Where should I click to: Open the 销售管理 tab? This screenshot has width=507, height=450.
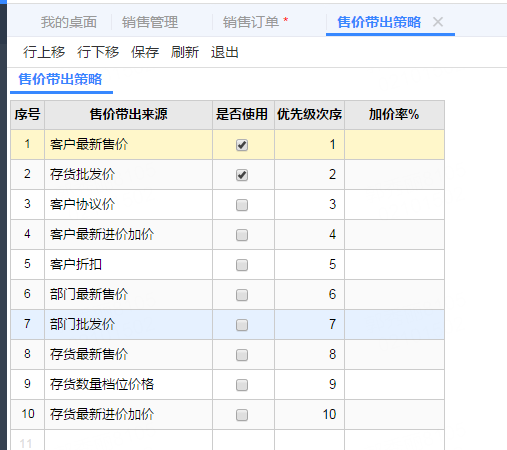click(x=150, y=22)
